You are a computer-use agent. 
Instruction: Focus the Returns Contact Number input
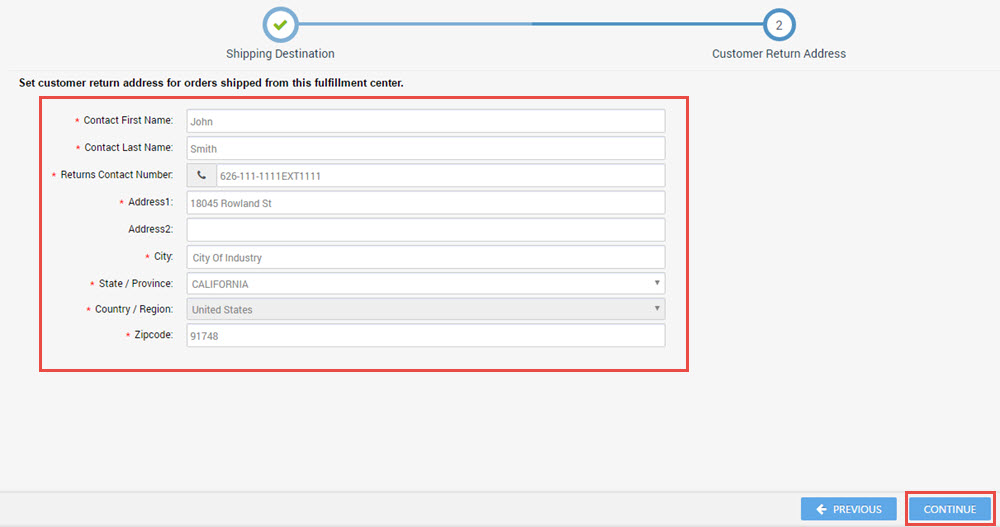(441, 175)
